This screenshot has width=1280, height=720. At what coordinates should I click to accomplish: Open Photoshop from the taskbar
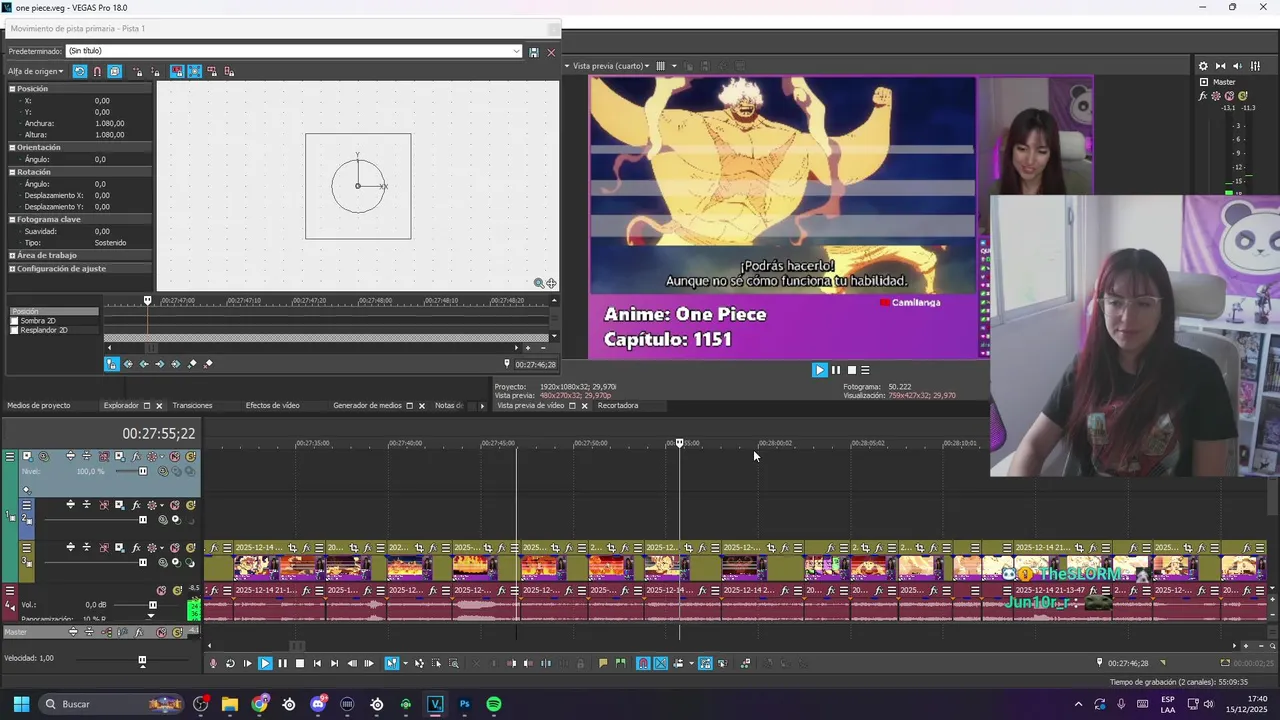coord(465,704)
